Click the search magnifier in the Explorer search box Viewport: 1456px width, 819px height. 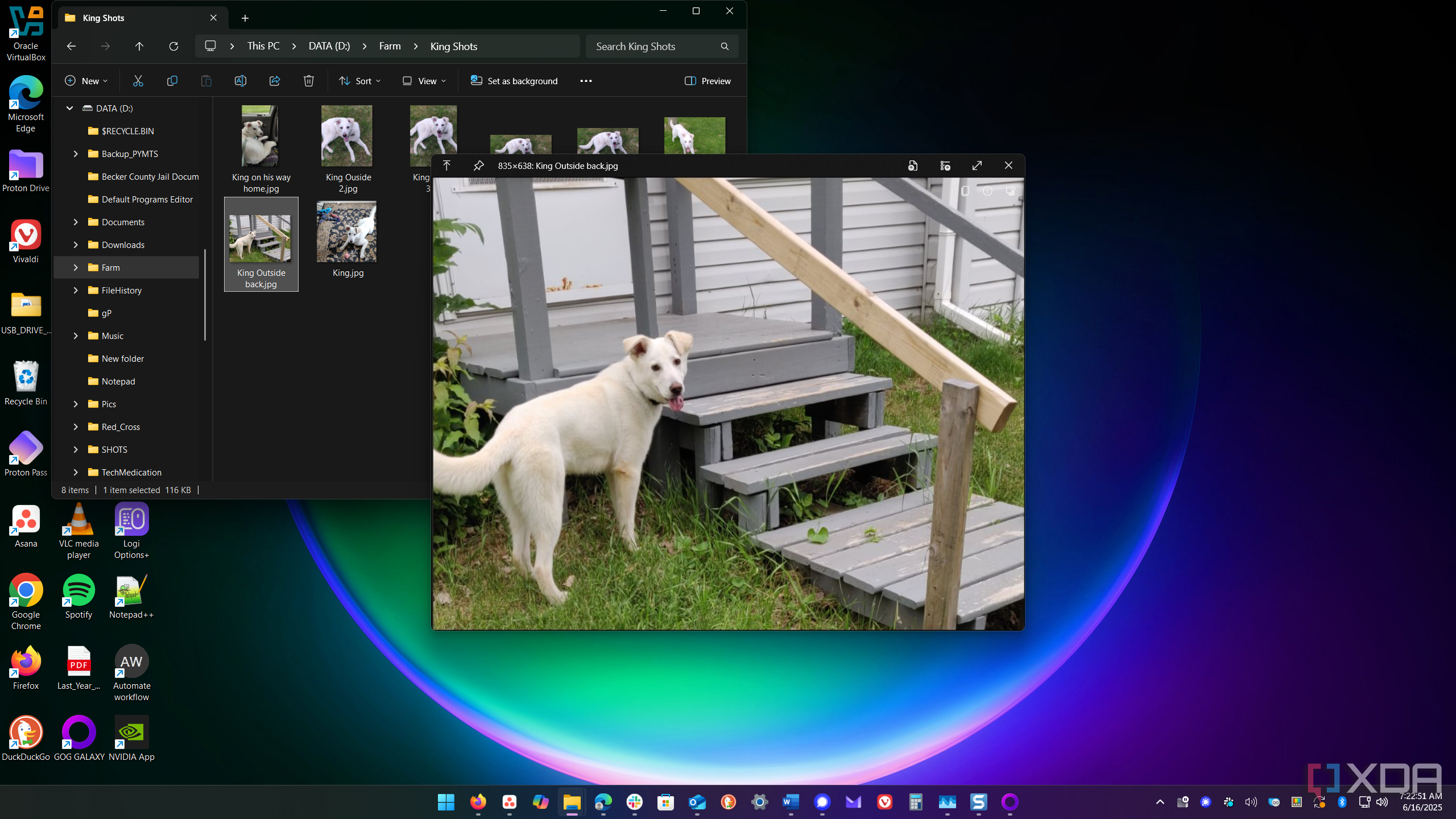tap(725, 46)
